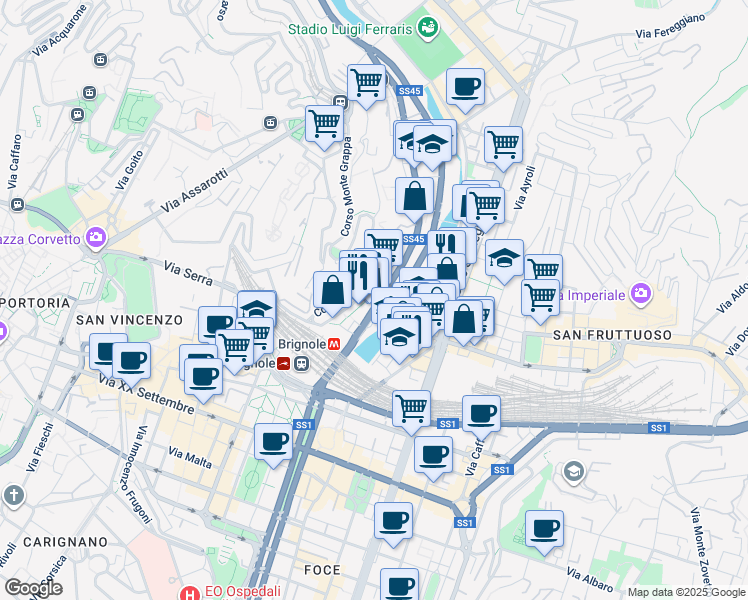Click the Villa Imperiale attraction camera icon
Screen dimensions: 748x600
[x=640, y=295]
